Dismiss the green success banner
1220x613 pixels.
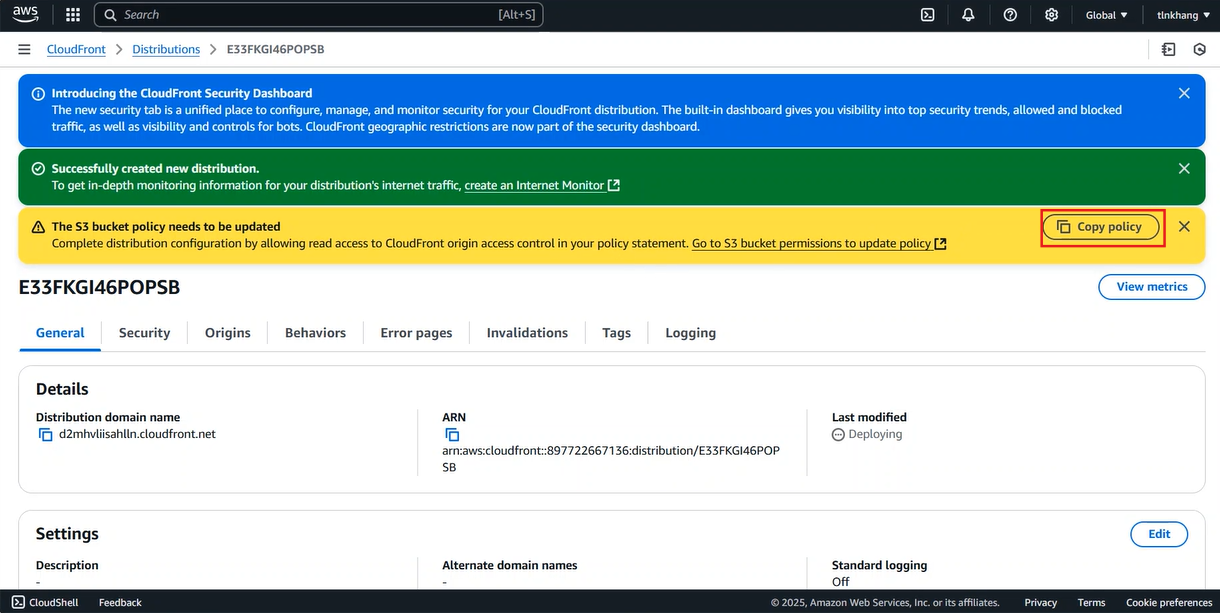[x=1184, y=169]
